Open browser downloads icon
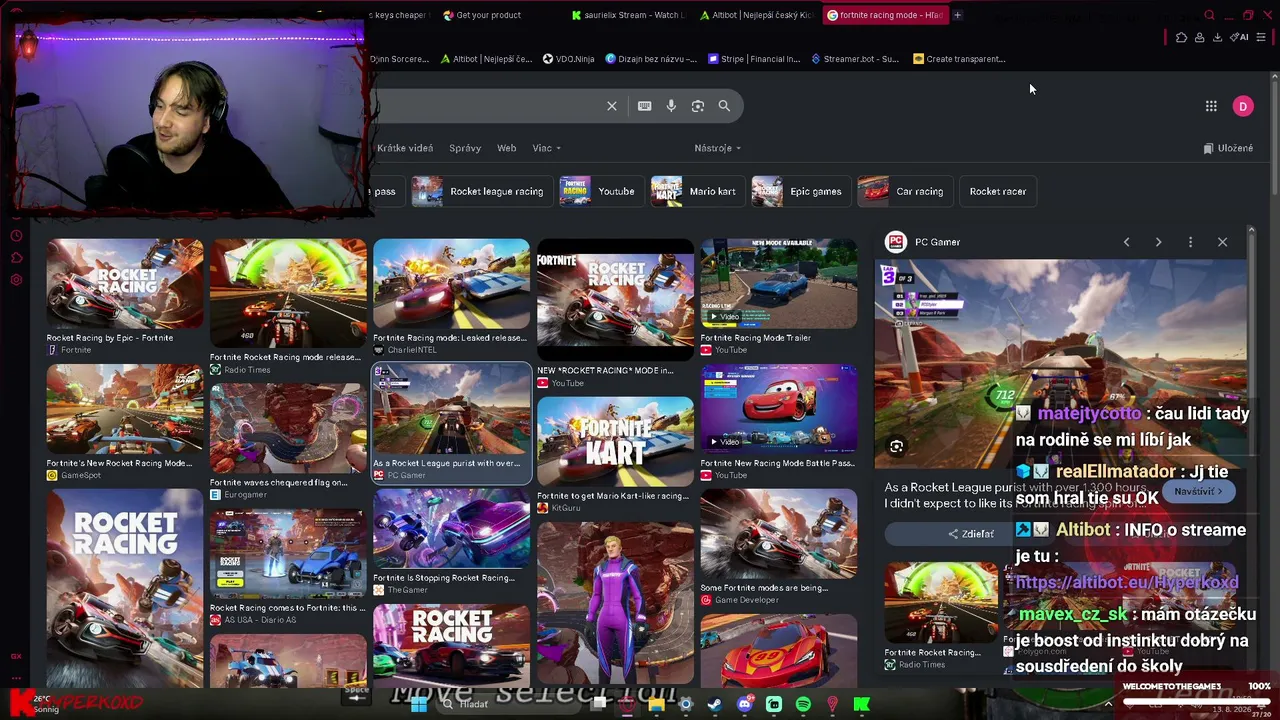The image size is (1280, 720). (1217, 38)
